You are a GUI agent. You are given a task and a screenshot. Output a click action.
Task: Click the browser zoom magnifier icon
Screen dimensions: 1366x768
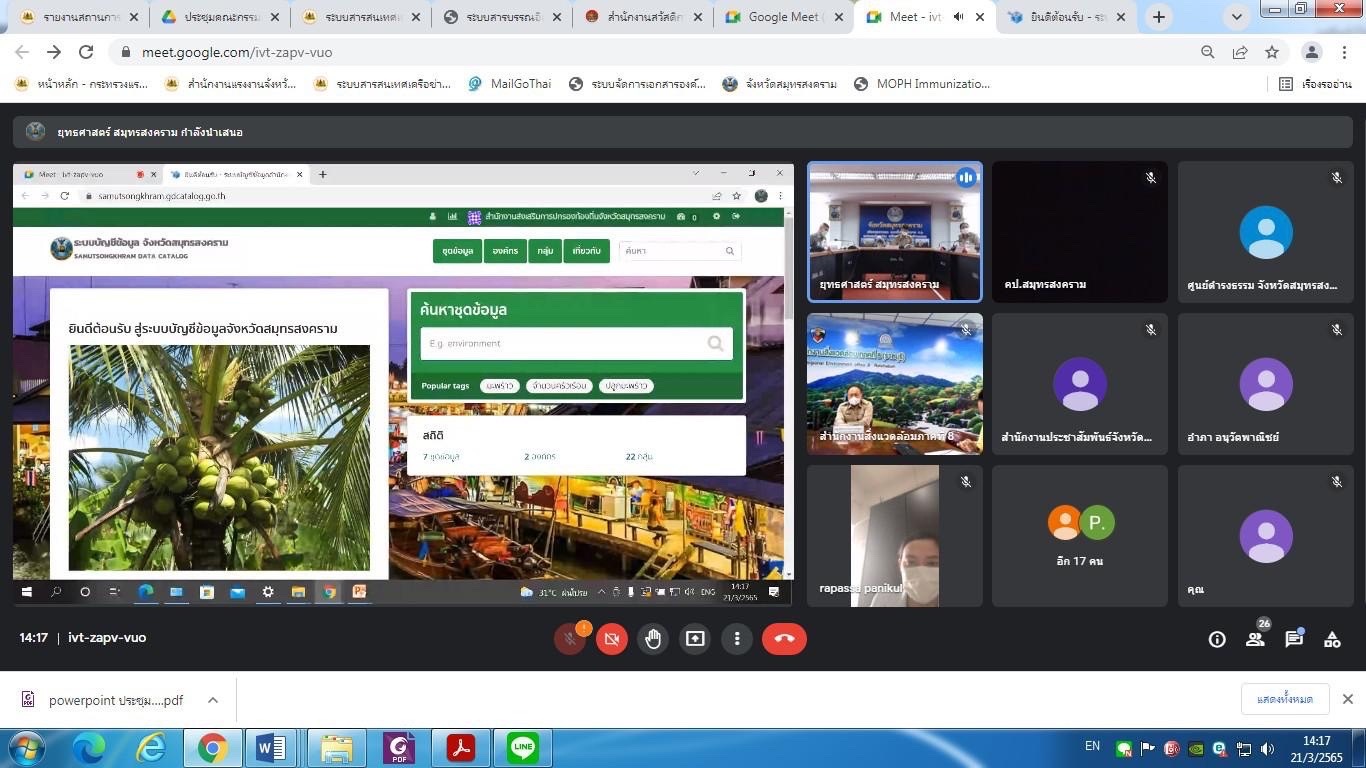tap(1208, 52)
